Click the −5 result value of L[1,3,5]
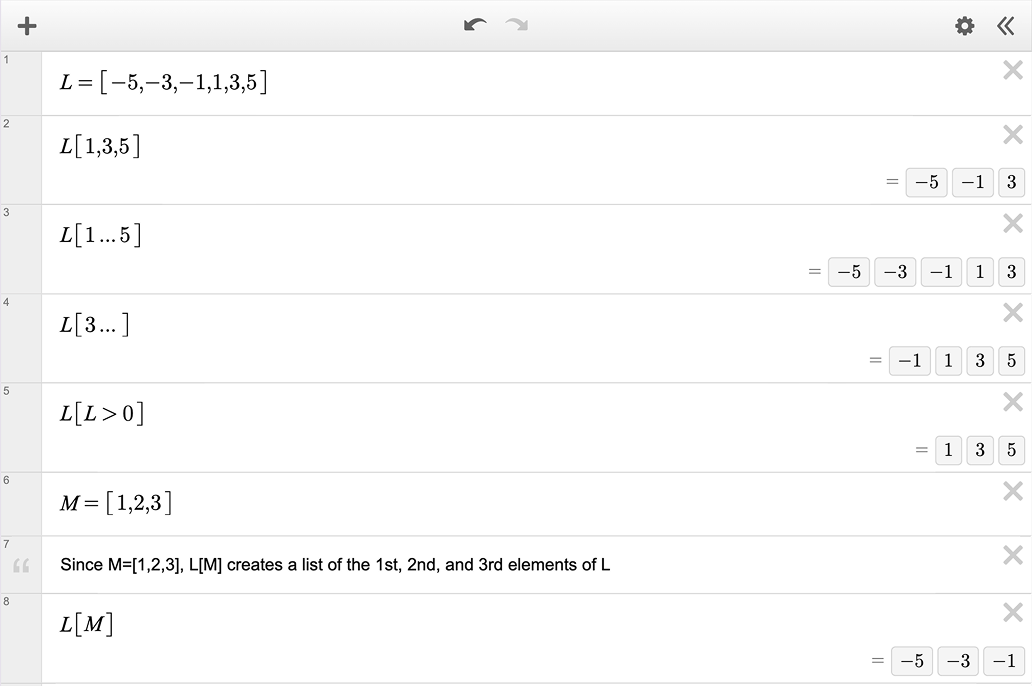The width and height of the screenshot is (1032, 686). click(926, 182)
